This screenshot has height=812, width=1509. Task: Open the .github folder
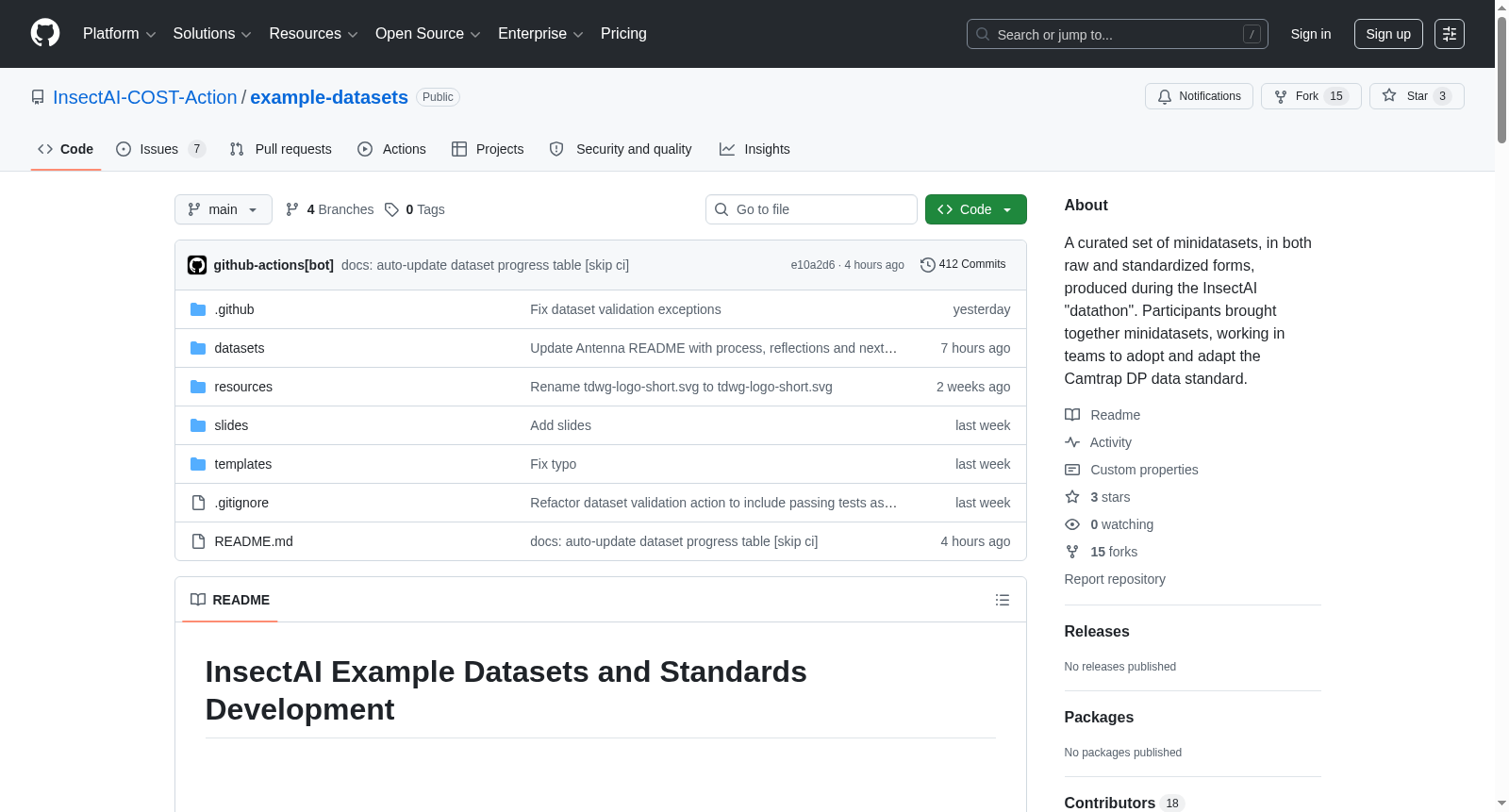tap(234, 309)
